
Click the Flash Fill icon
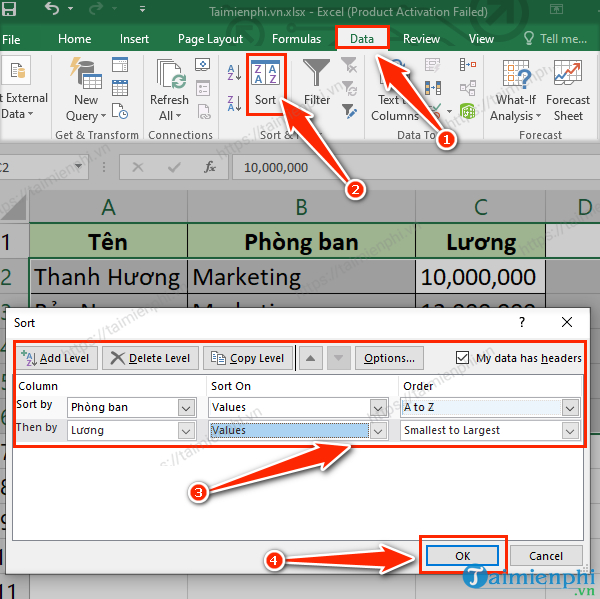[x=433, y=65]
